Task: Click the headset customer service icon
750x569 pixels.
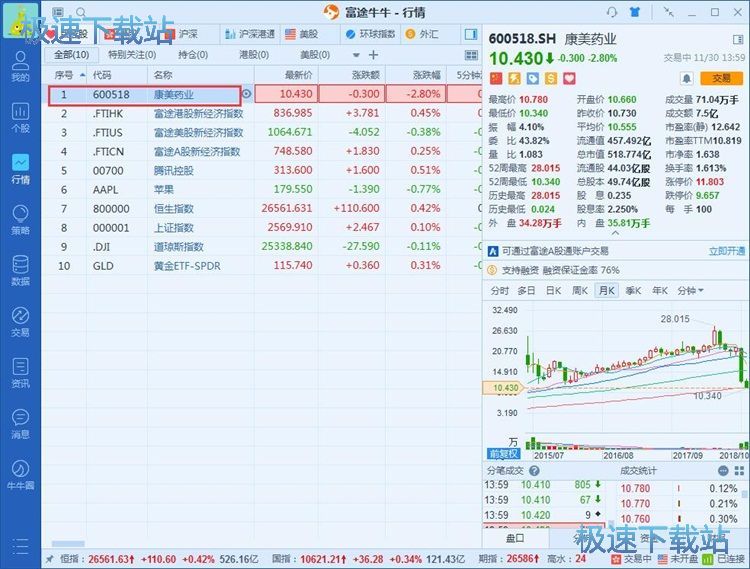Action: point(612,12)
